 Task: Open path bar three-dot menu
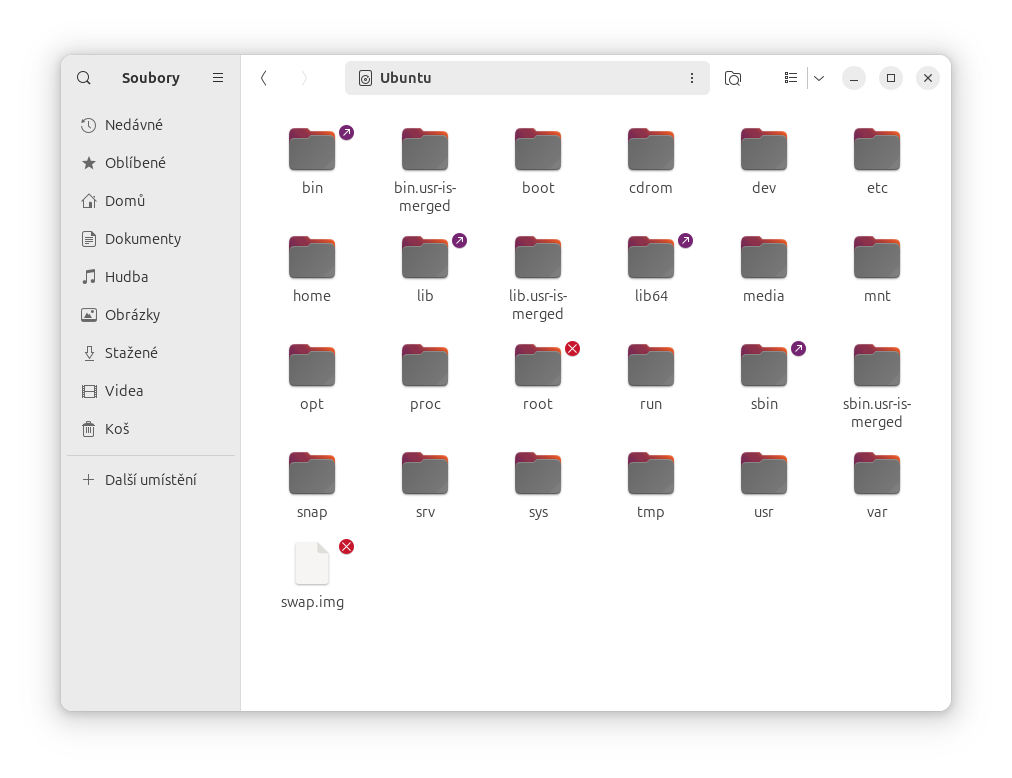click(692, 78)
